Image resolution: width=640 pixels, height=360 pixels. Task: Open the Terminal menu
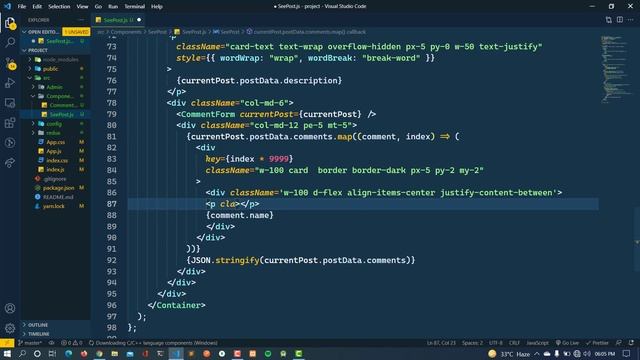[x=134, y=7]
